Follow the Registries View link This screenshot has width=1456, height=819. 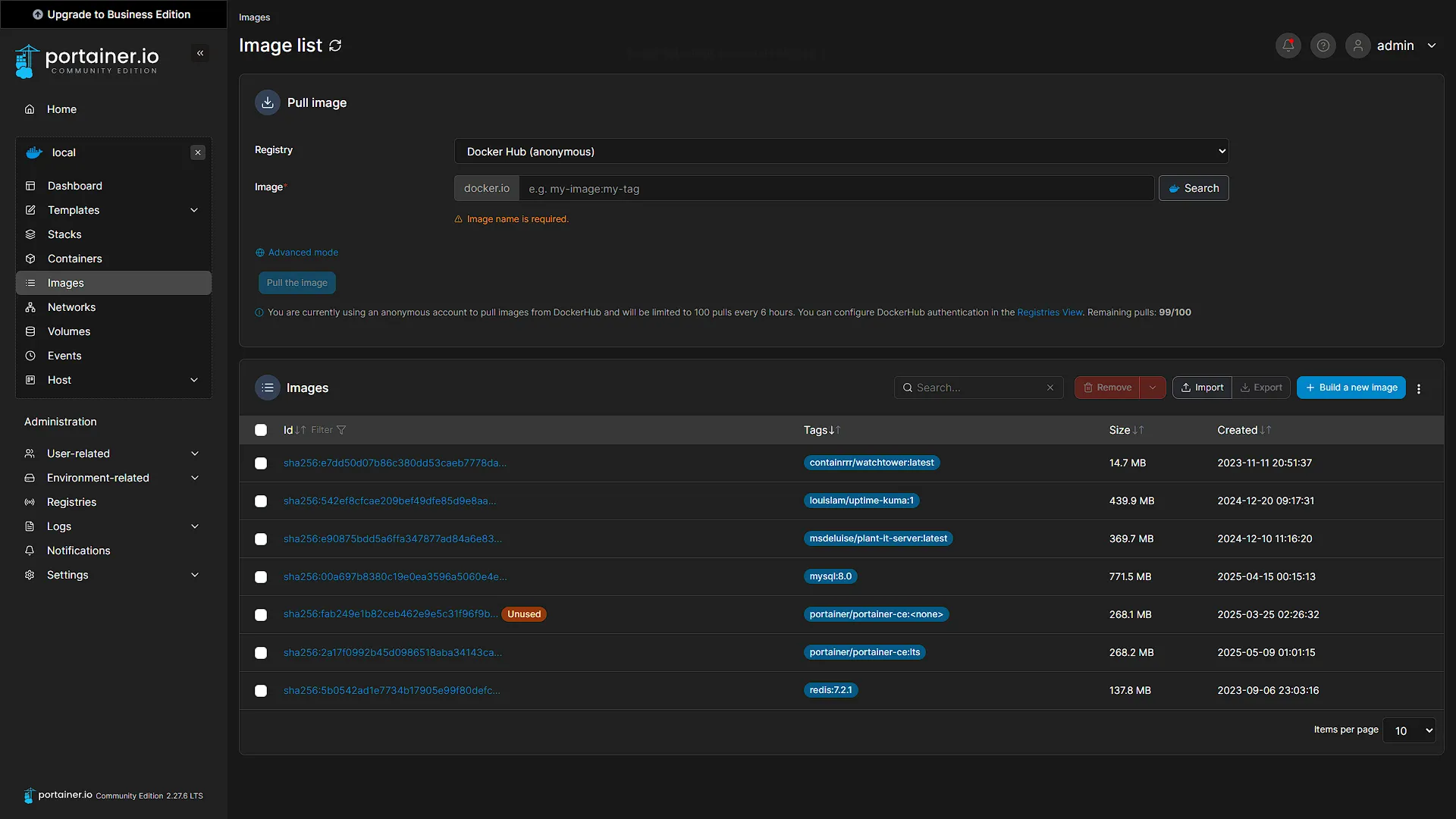point(1050,312)
